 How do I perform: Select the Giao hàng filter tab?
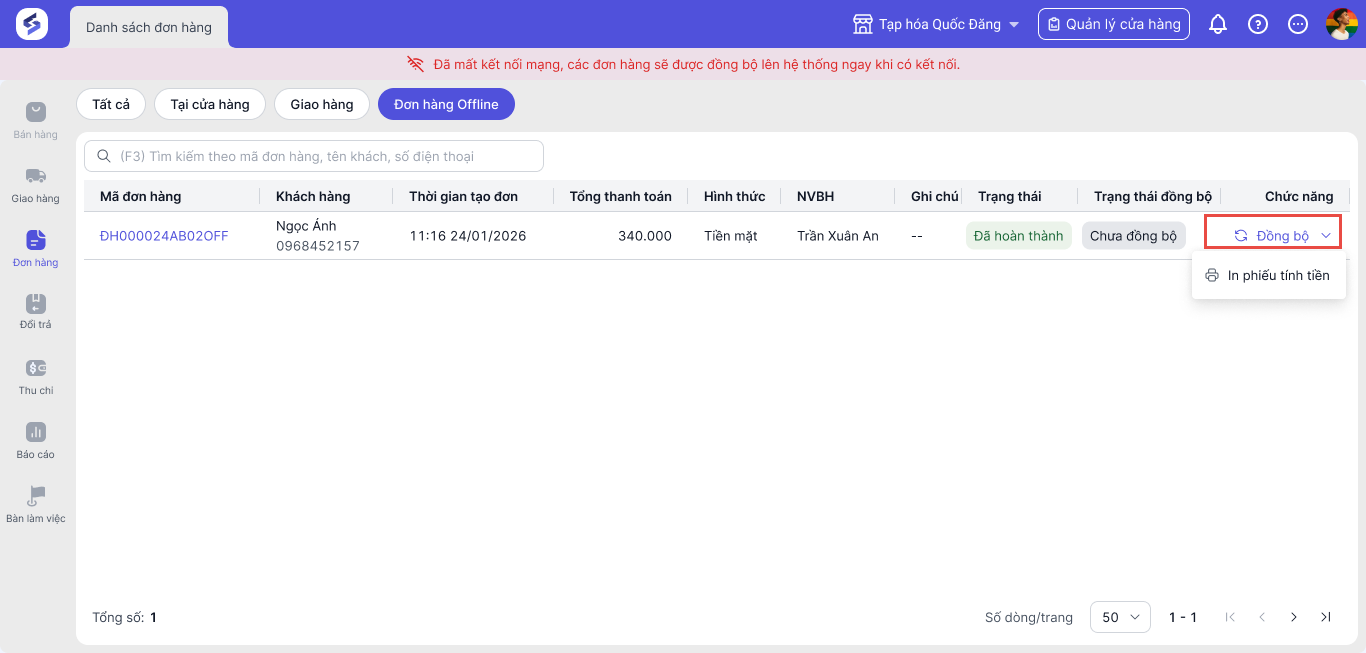pyautogui.click(x=322, y=104)
